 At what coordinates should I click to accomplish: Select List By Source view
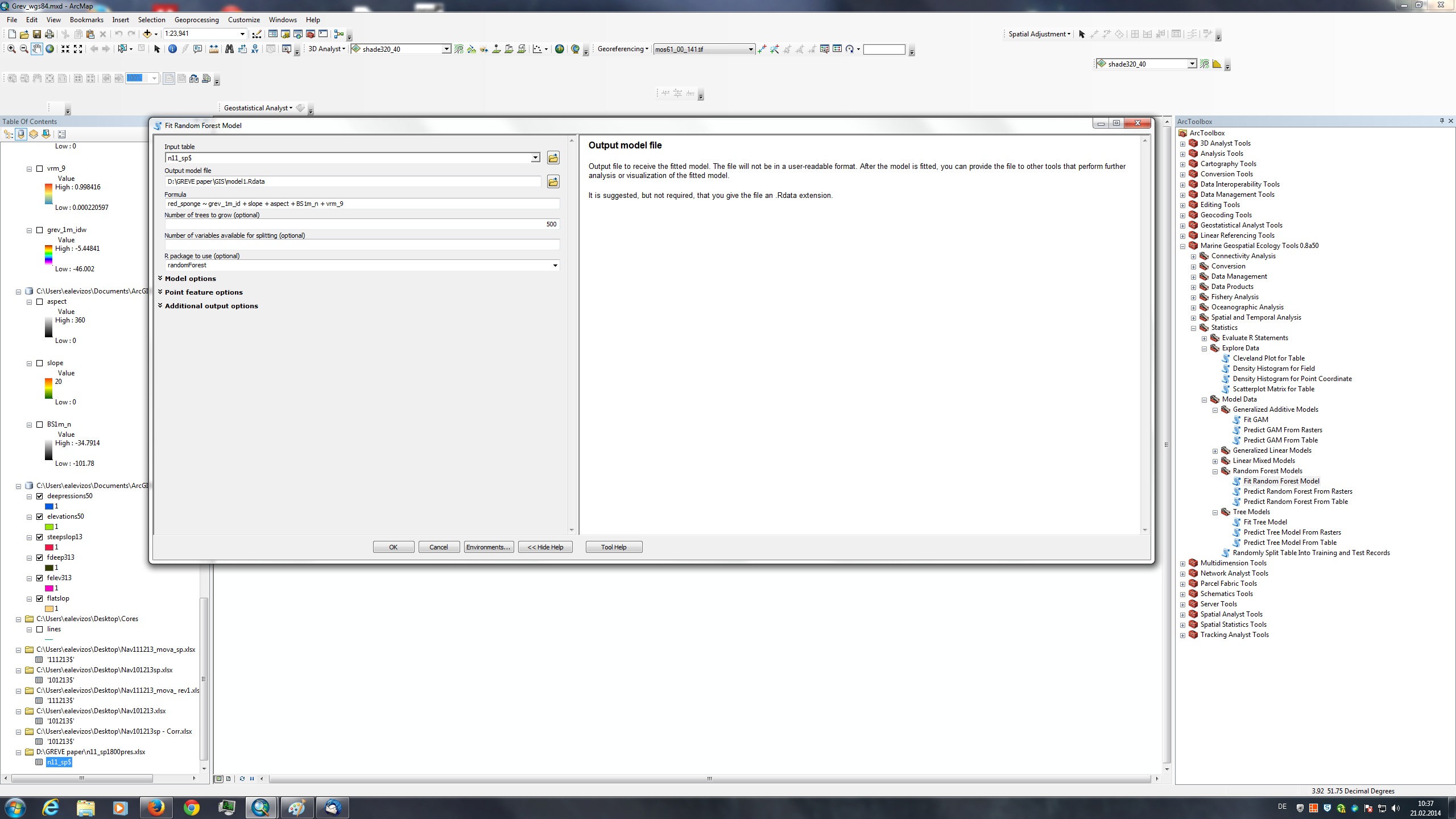coord(21,134)
